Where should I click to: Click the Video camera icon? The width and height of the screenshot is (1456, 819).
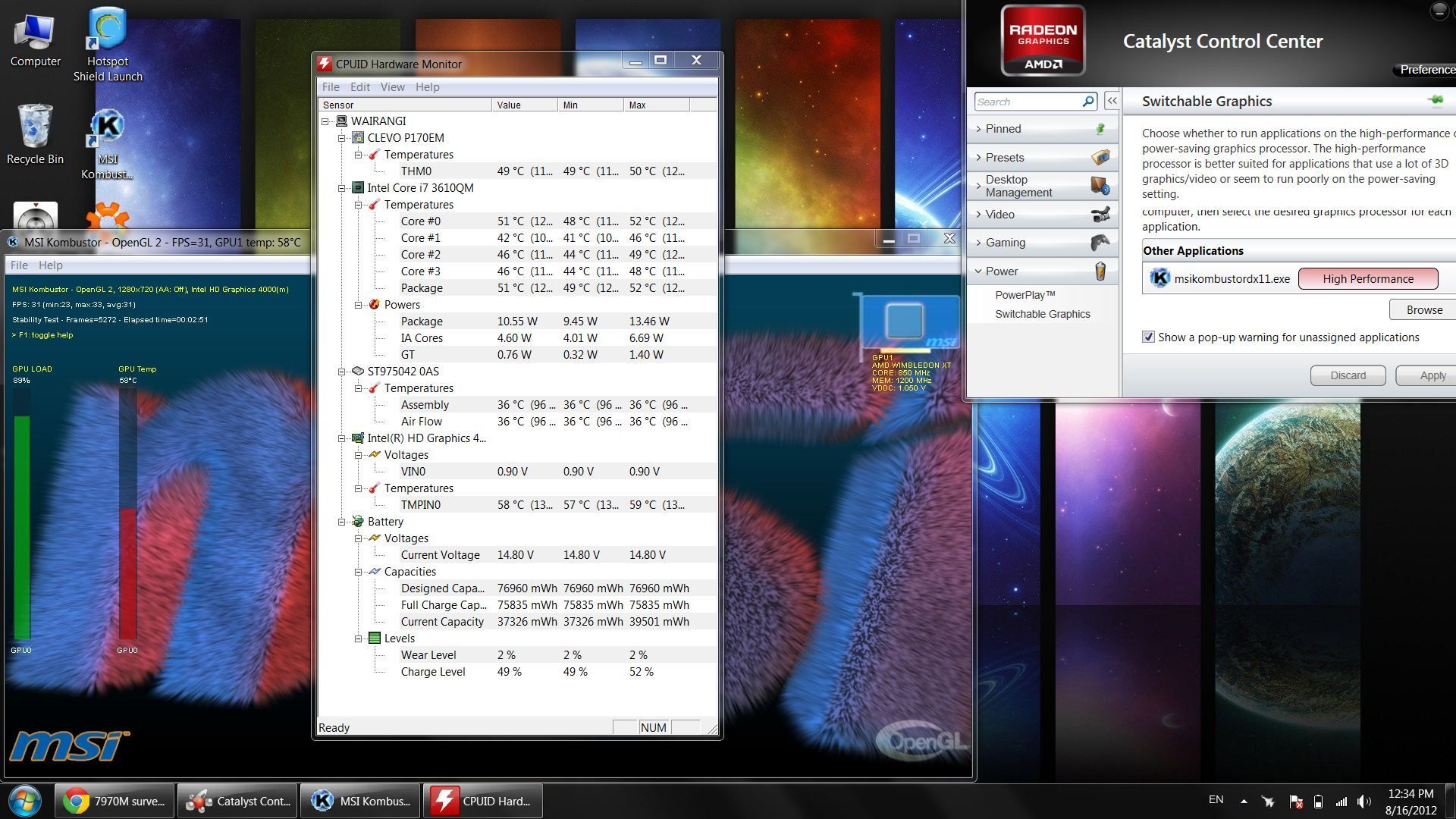tap(1100, 215)
